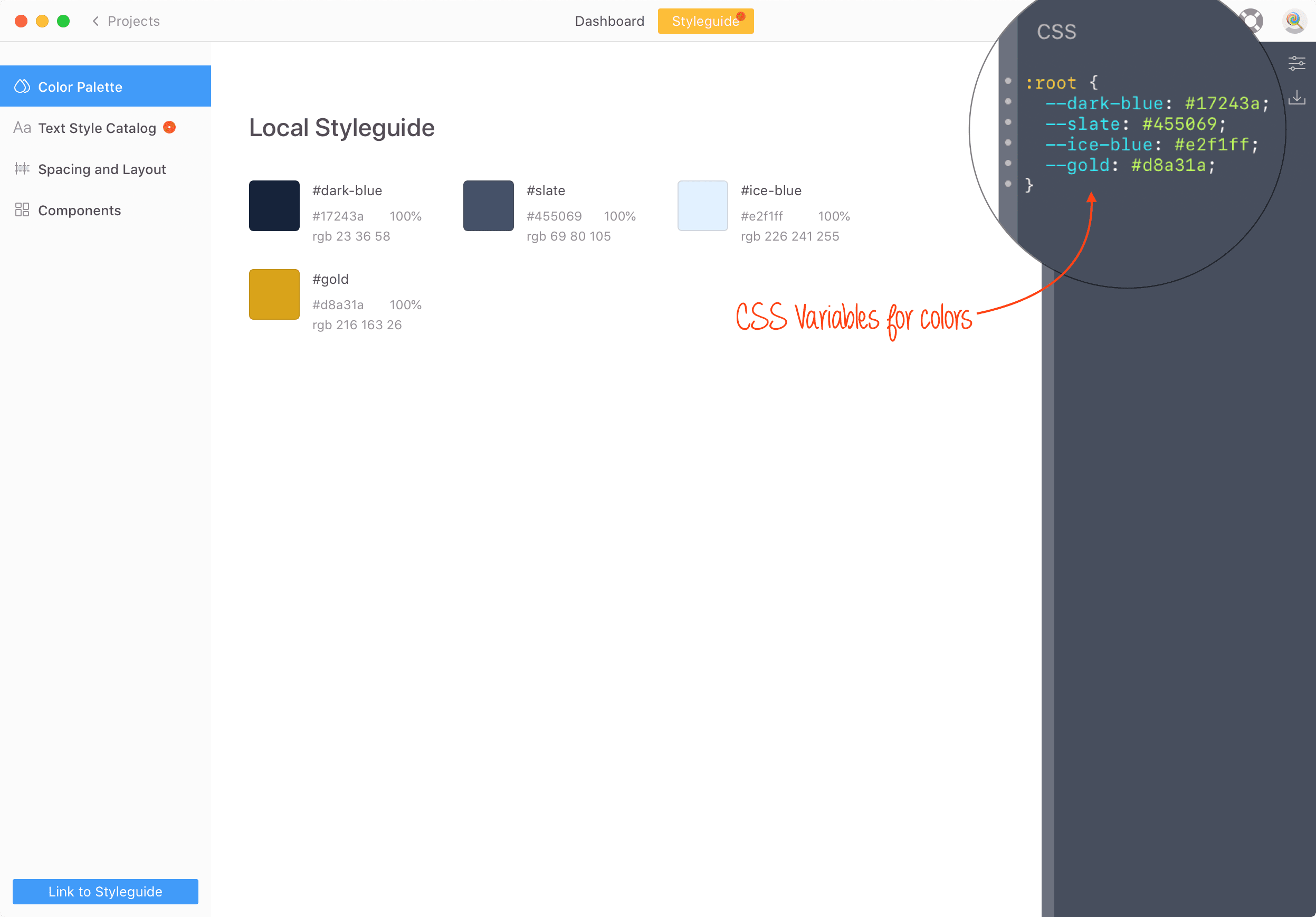The width and height of the screenshot is (1316, 917).
Task: Click the hex value #d8a31a under gold
Action: [x=338, y=305]
